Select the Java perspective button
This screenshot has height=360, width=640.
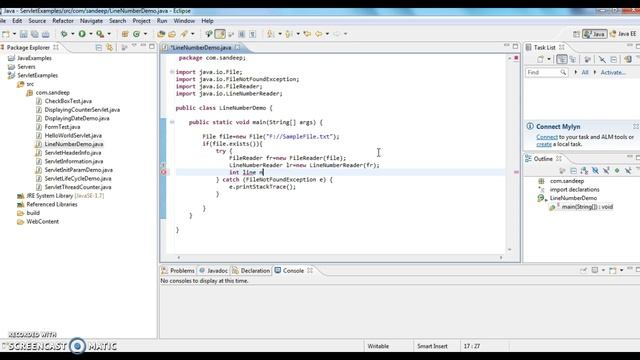point(594,34)
